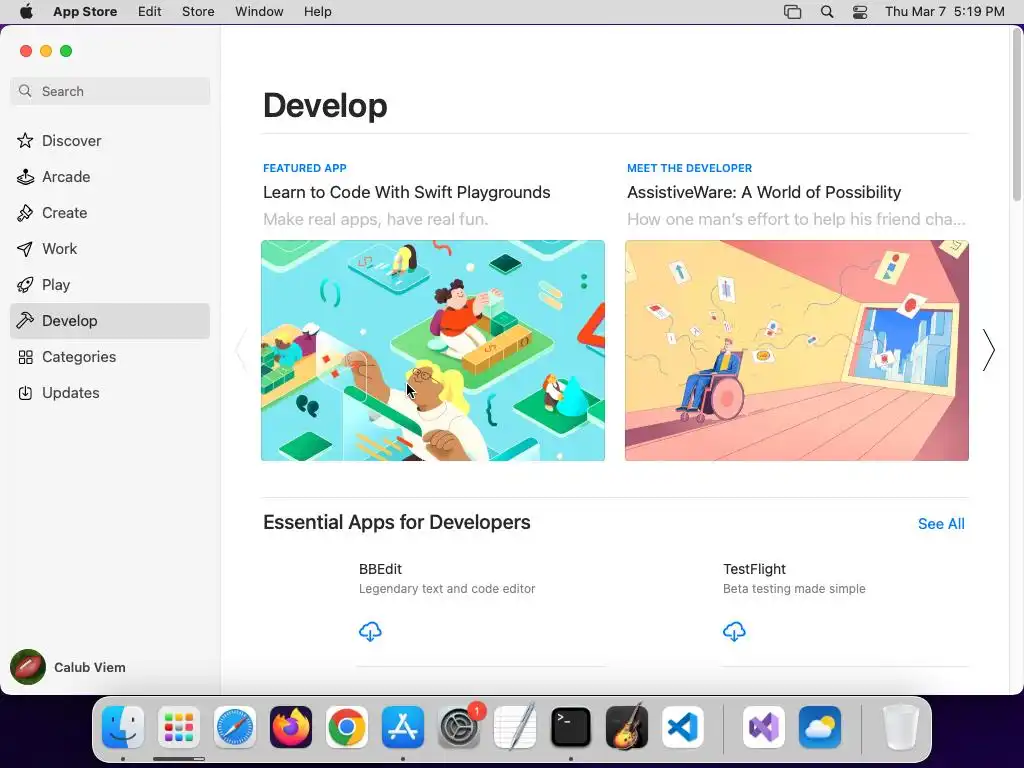Click See All for Essential Apps

pos(941,524)
